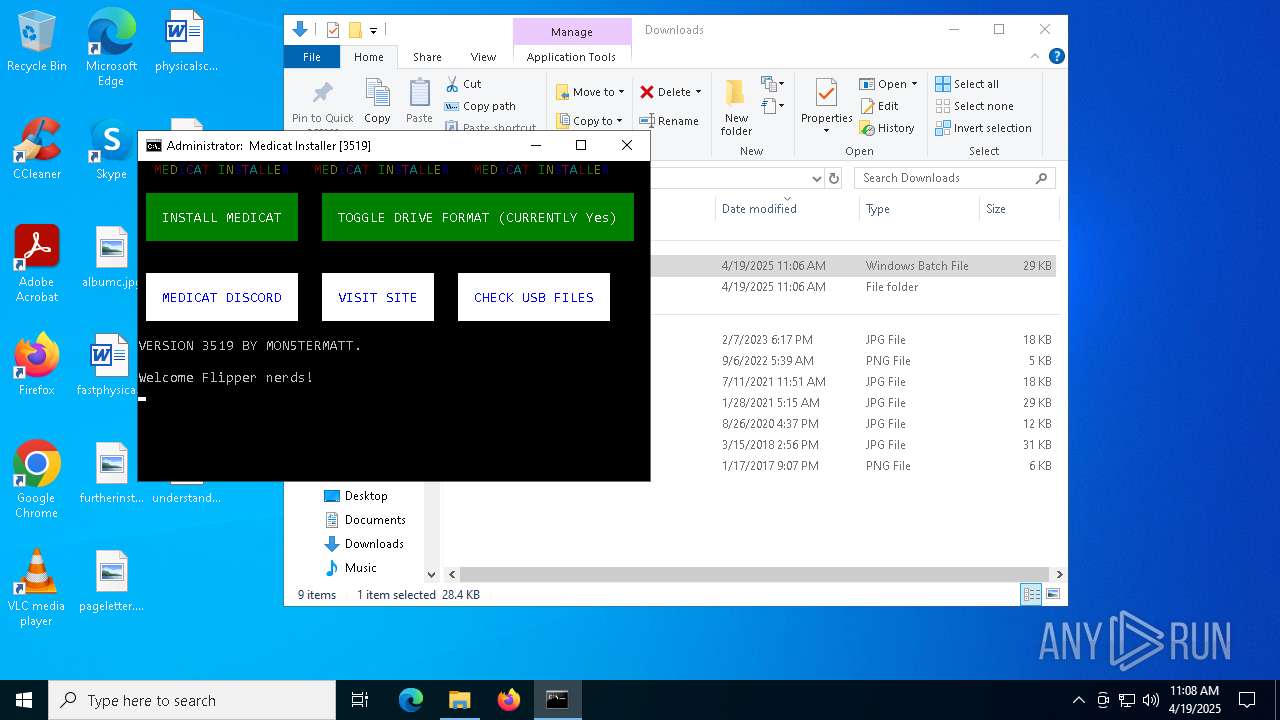Click the Search Downloads field

pyautogui.click(x=955, y=178)
